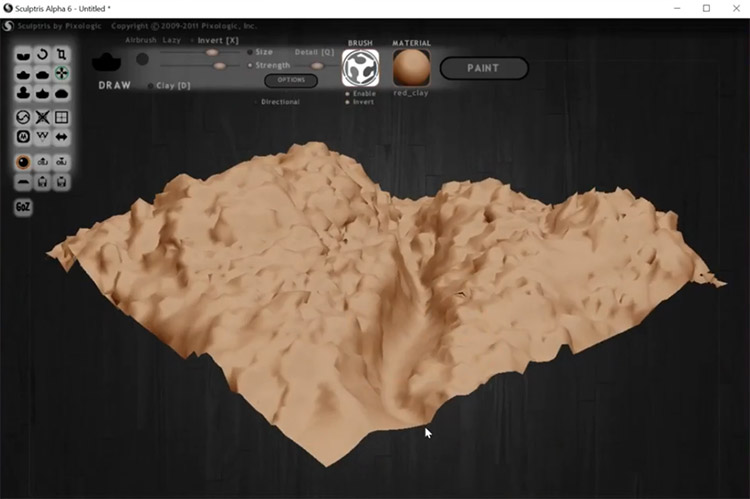Switch to PAINT mode
The height and width of the screenshot is (499, 750).
(484, 68)
